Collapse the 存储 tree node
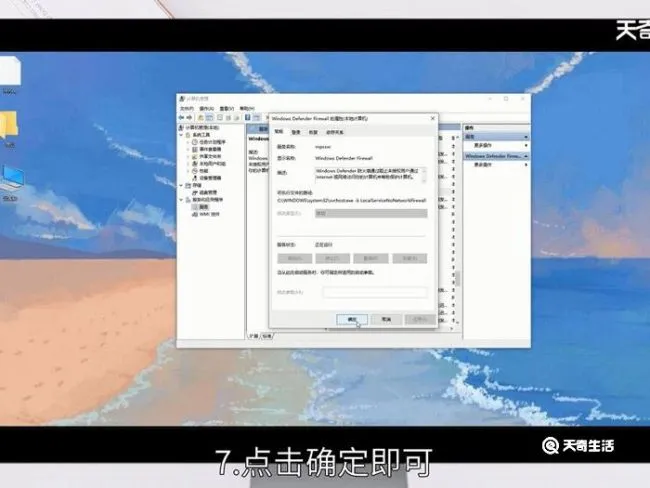This screenshot has height=488, width=650. click(x=182, y=185)
